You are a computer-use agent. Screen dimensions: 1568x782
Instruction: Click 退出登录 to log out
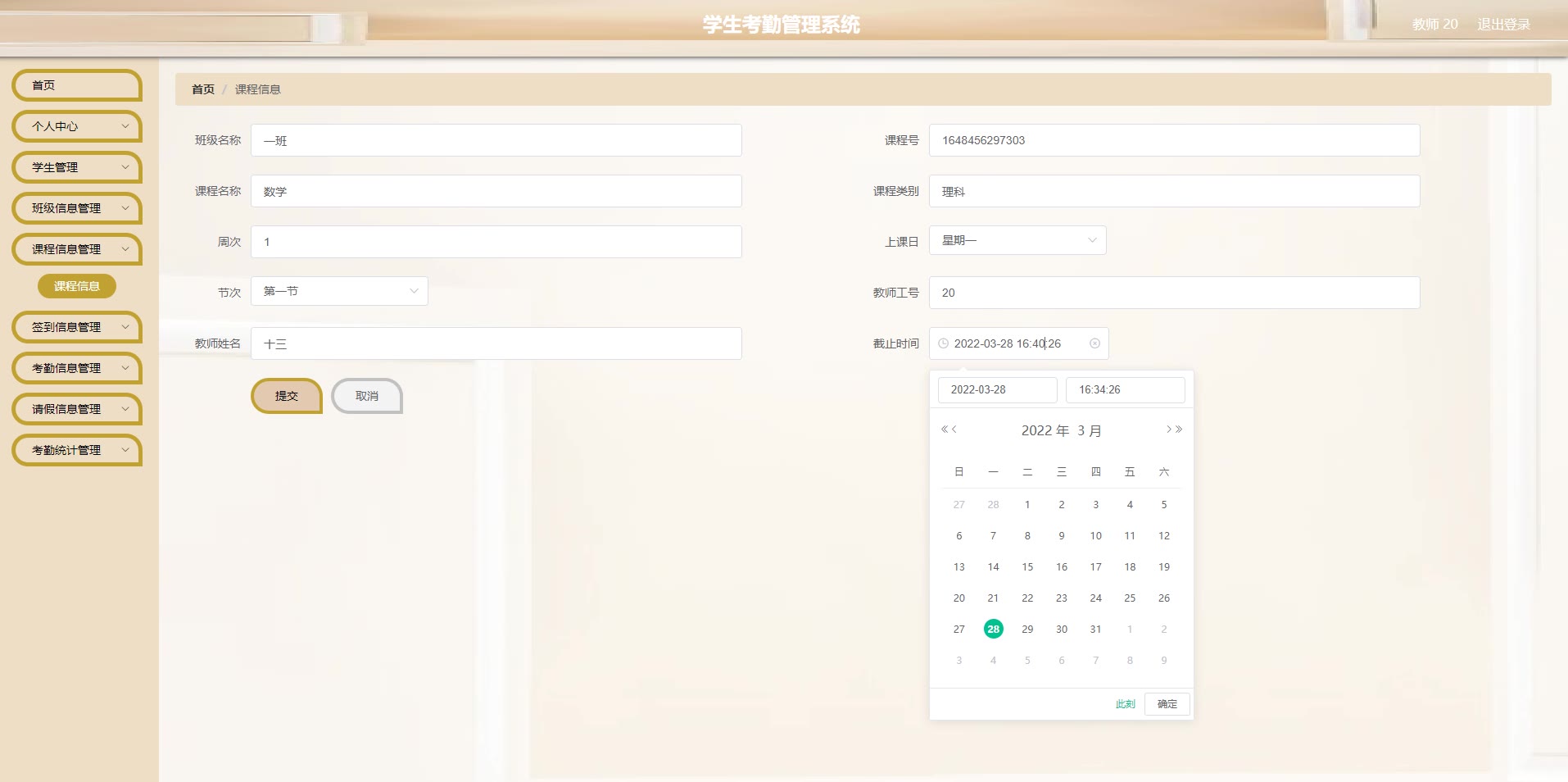(1503, 25)
